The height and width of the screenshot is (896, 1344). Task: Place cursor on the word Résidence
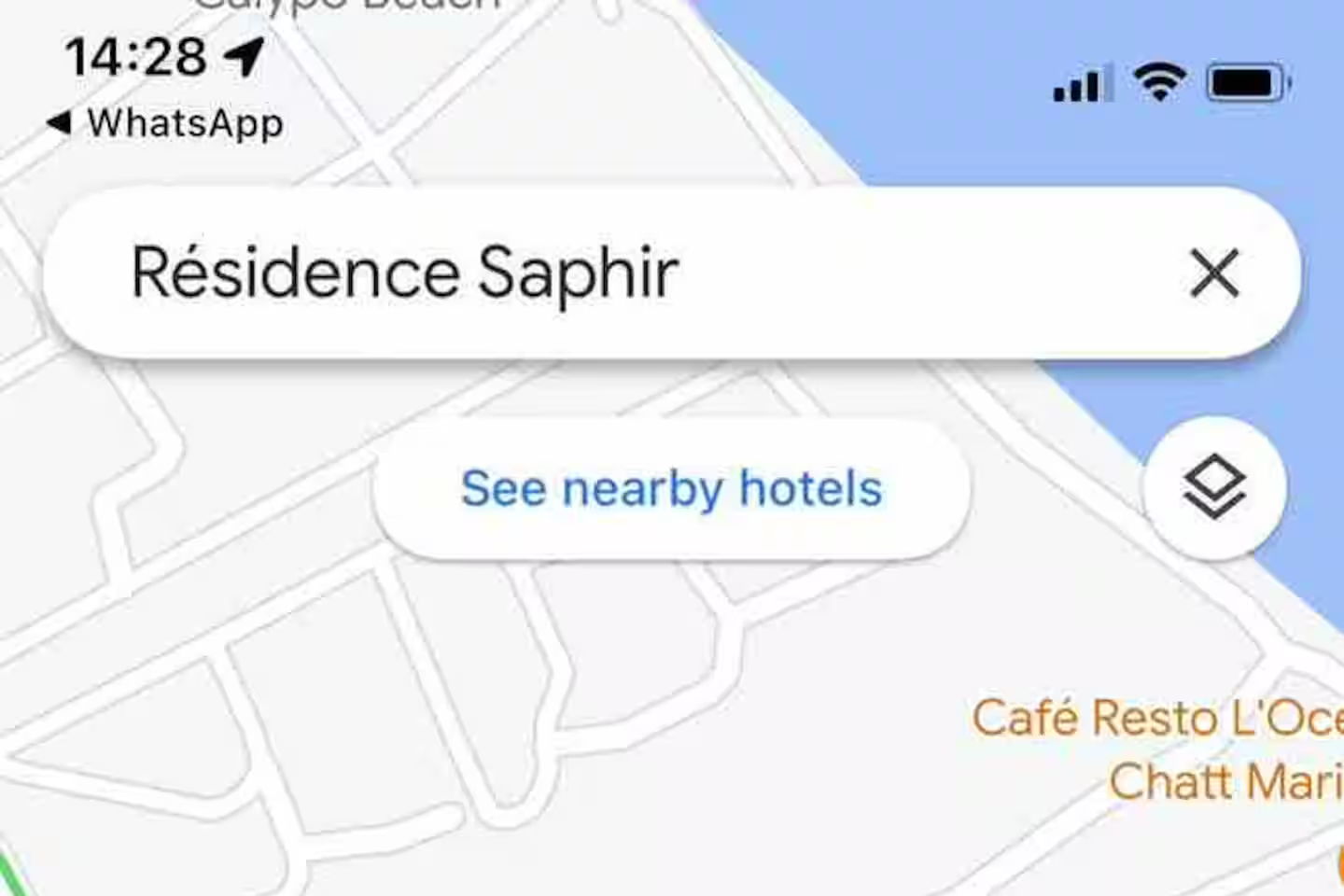click(x=295, y=272)
